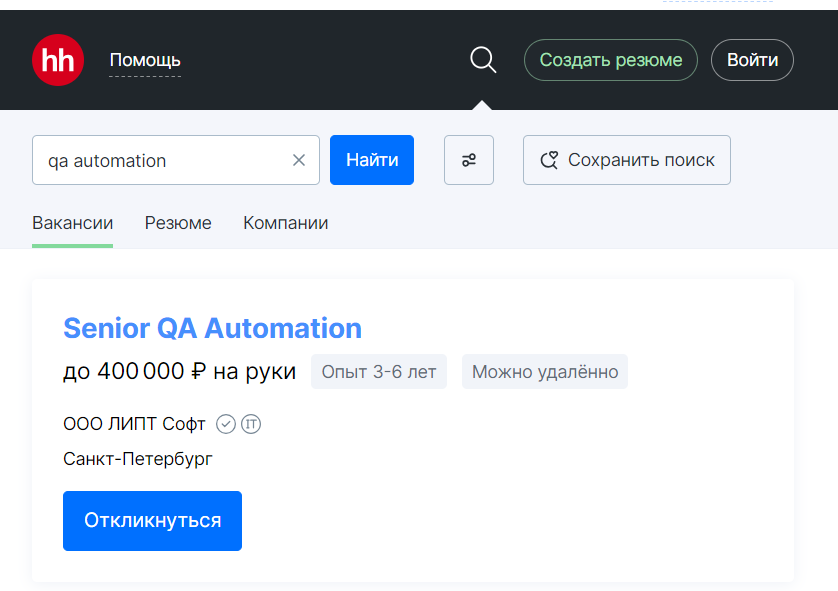Select the Вакансии tab

click(72, 223)
